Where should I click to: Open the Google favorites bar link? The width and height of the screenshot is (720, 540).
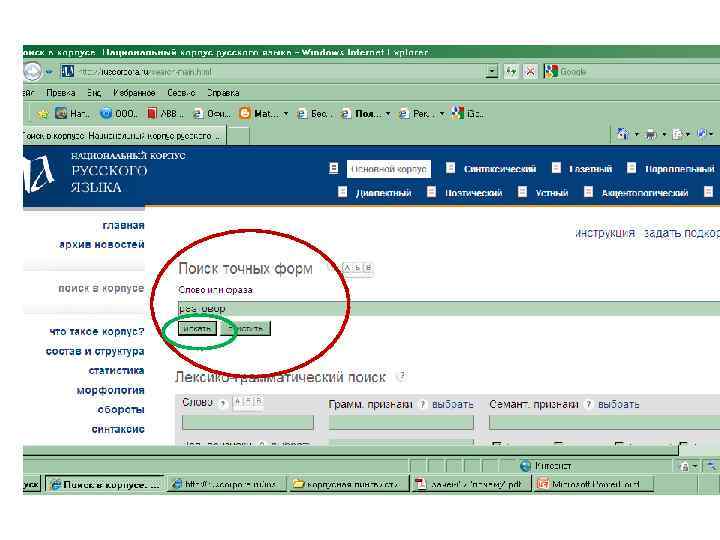467,113
